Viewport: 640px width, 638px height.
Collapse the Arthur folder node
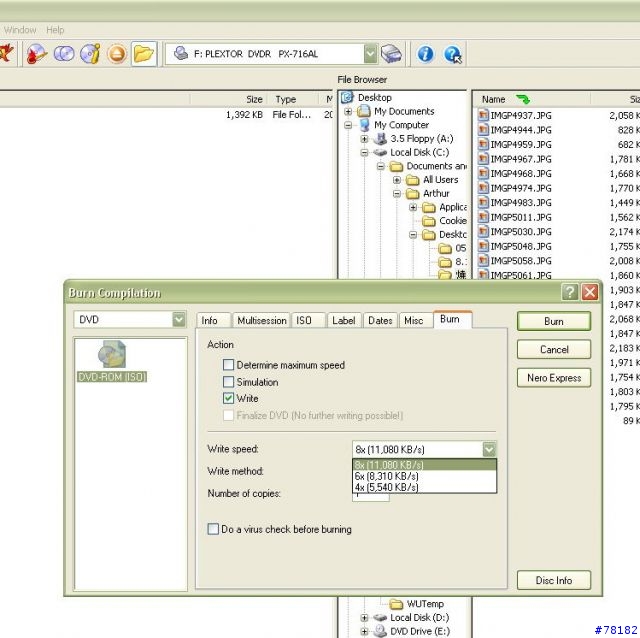397,193
